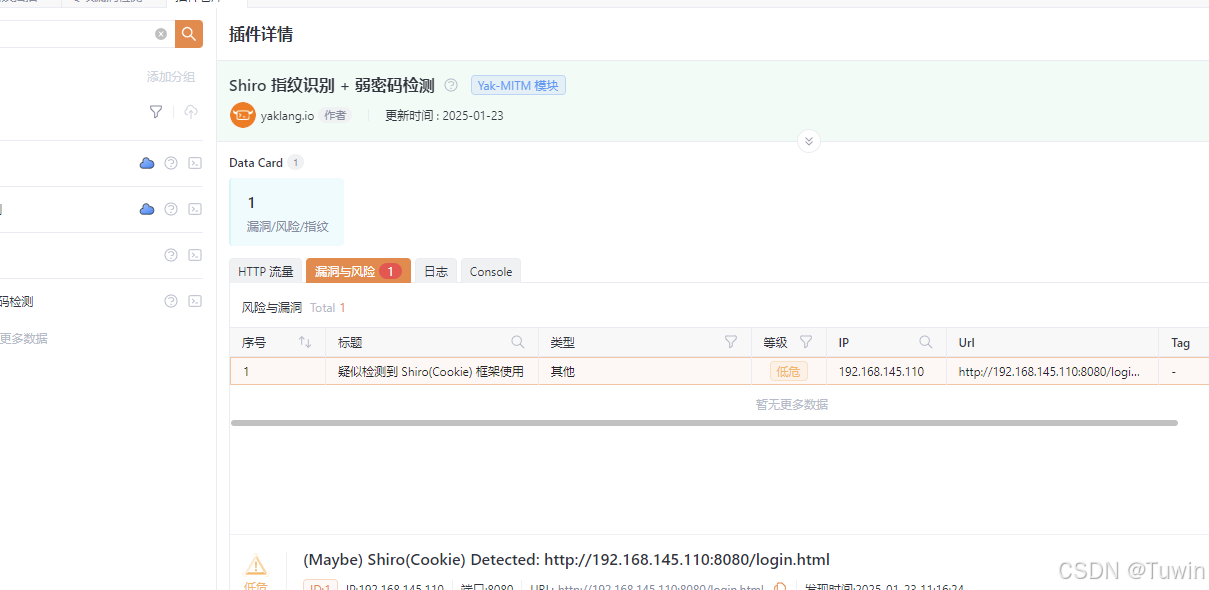Screen dimensions: 1209x590
Task: Click IP cell 192.168.145.110
Action: click(881, 371)
